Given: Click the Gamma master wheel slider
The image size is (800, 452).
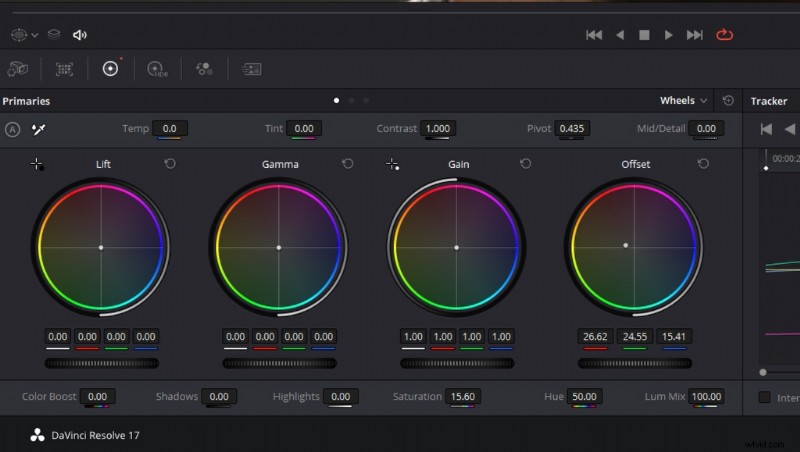Looking at the screenshot, I should click(x=279, y=363).
